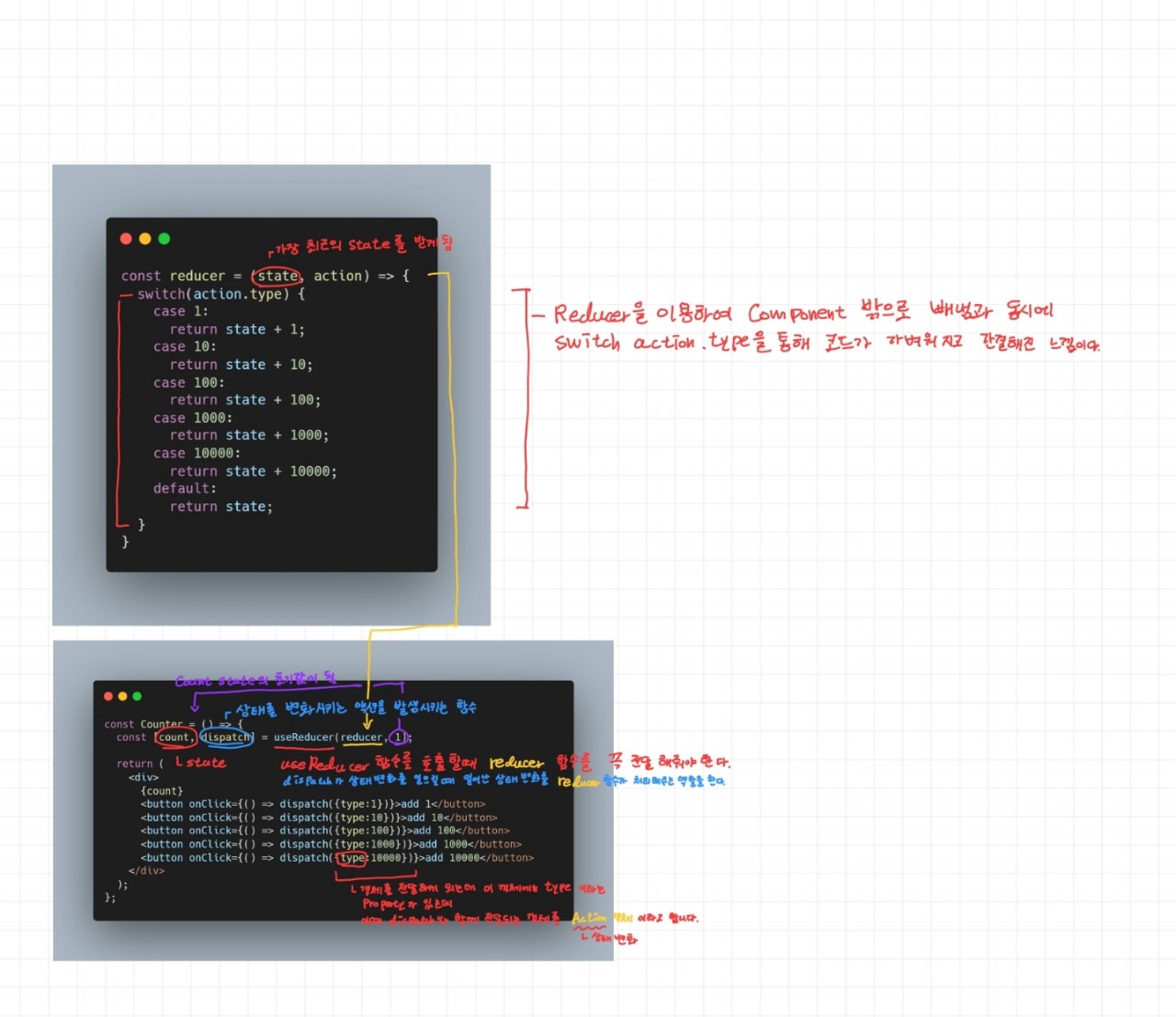
Task: Click the green dot in the reducer code image
Action: coord(164,239)
